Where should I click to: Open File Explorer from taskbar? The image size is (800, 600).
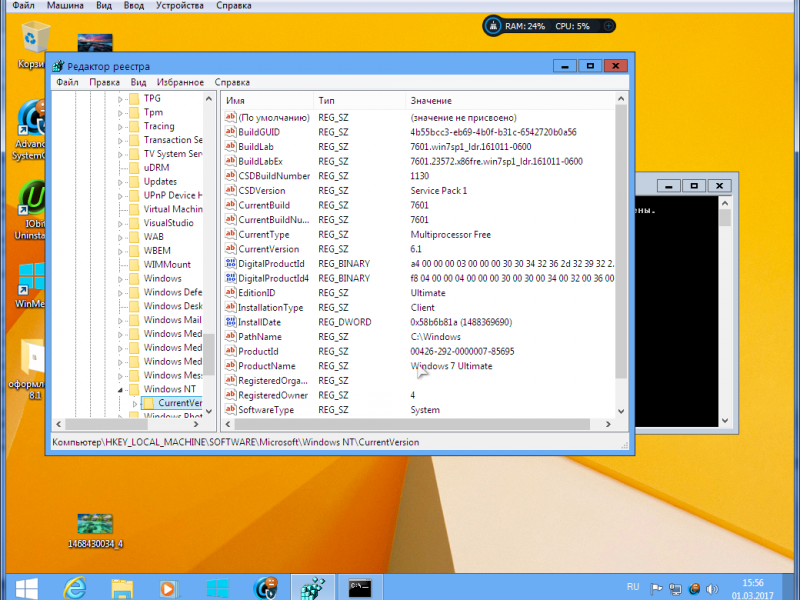pos(122,588)
